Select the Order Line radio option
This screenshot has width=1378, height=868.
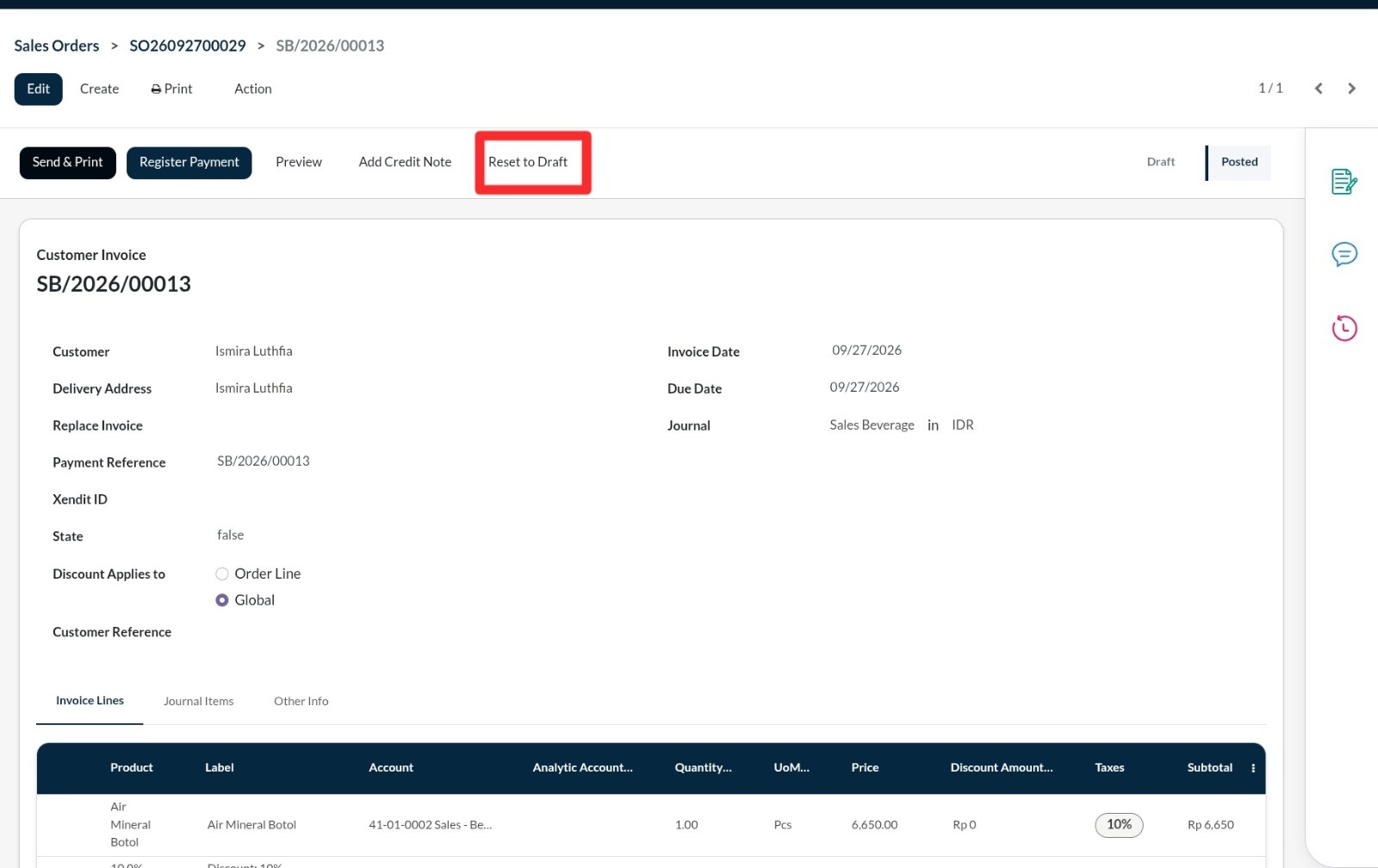pyautogui.click(x=222, y=573)
